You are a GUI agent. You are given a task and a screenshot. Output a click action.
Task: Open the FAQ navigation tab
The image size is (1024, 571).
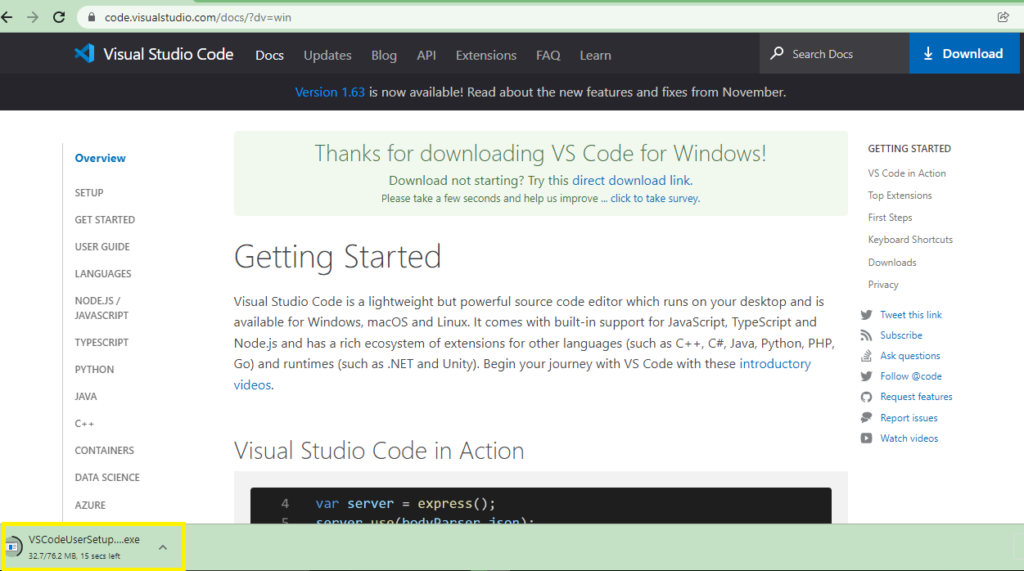548,56
